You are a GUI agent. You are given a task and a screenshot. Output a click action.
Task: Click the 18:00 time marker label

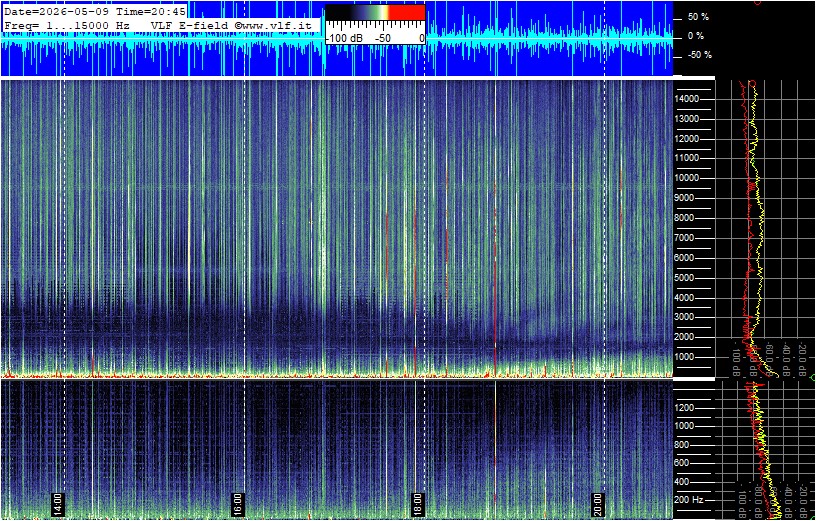click(x=417, y=504)
